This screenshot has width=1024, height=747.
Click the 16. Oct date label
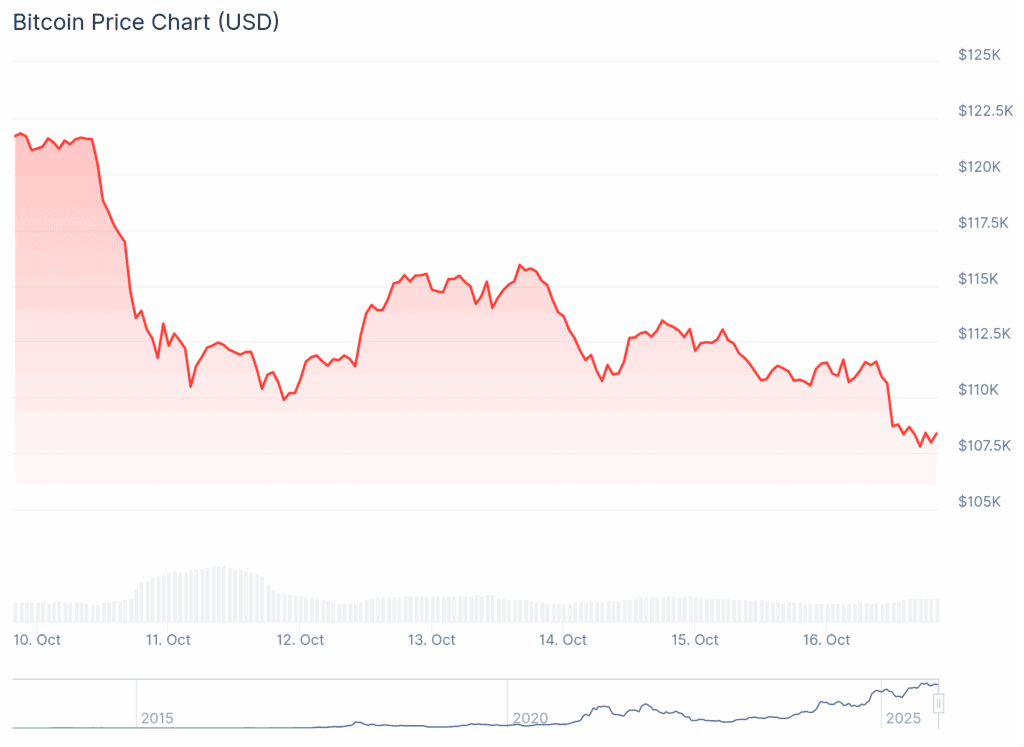825,640
